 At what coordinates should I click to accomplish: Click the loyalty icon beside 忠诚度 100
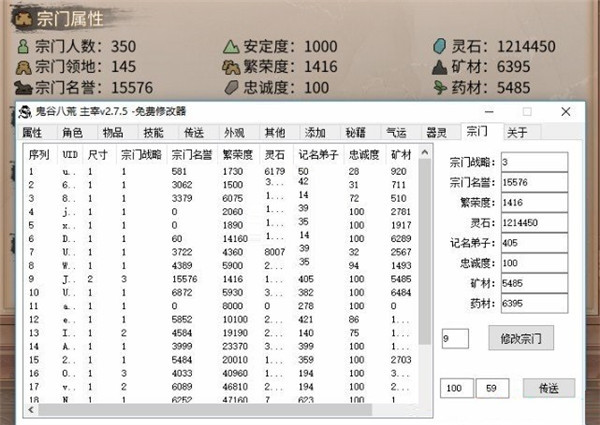(232, 88)
